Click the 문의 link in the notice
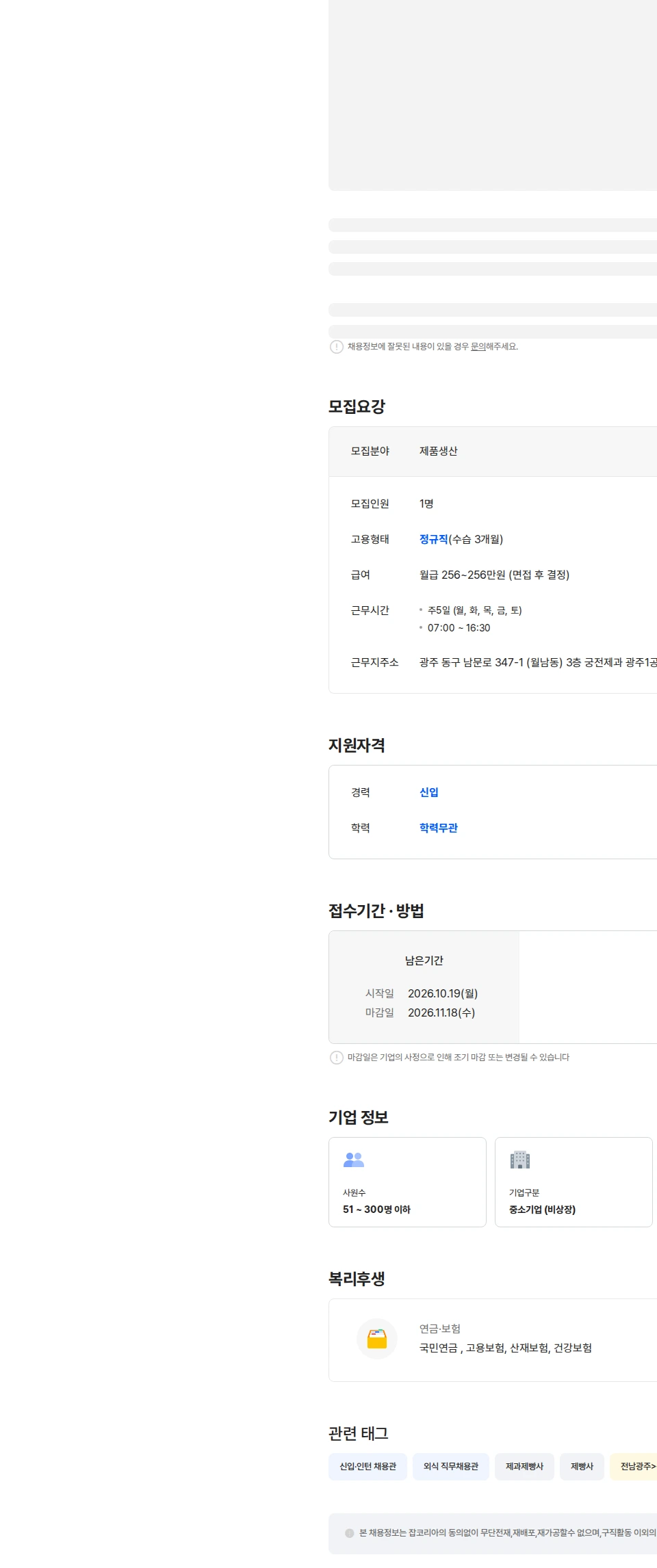Viewport: 657px width, 1568px height. click(478, 347)
